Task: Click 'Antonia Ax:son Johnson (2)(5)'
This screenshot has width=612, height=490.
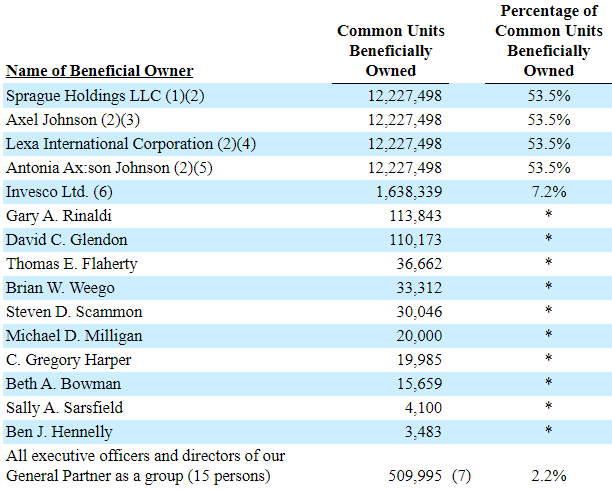Action: coord(109,168)
